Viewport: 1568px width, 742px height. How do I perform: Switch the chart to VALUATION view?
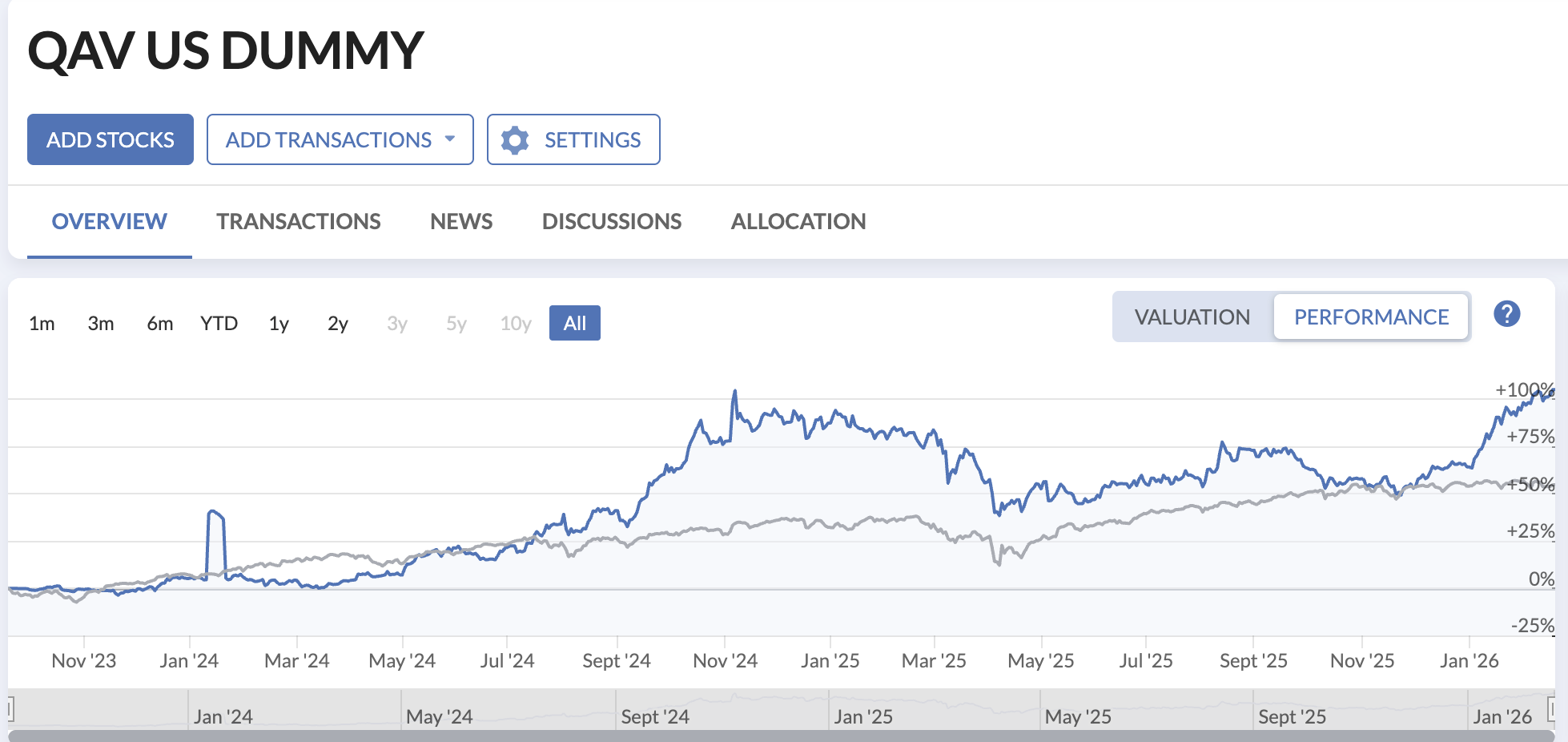[x=1191, y=317]
